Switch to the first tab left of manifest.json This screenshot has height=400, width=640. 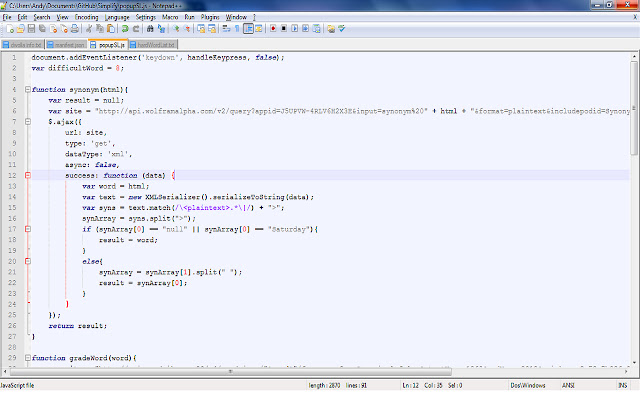pos(22,44)
